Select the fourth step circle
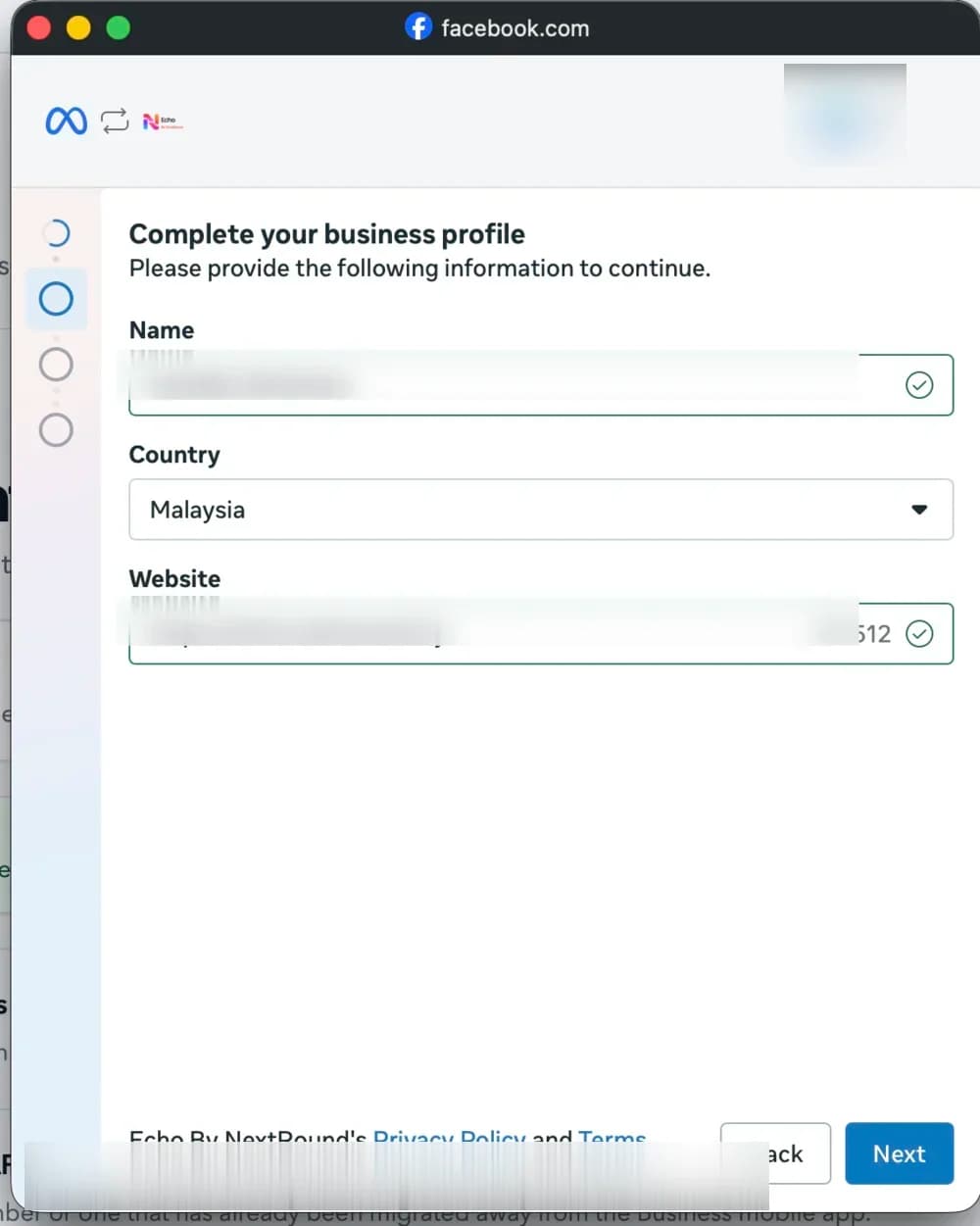Image resolution: width=980 pixels, height=1226 pixels. click(56, 429)
